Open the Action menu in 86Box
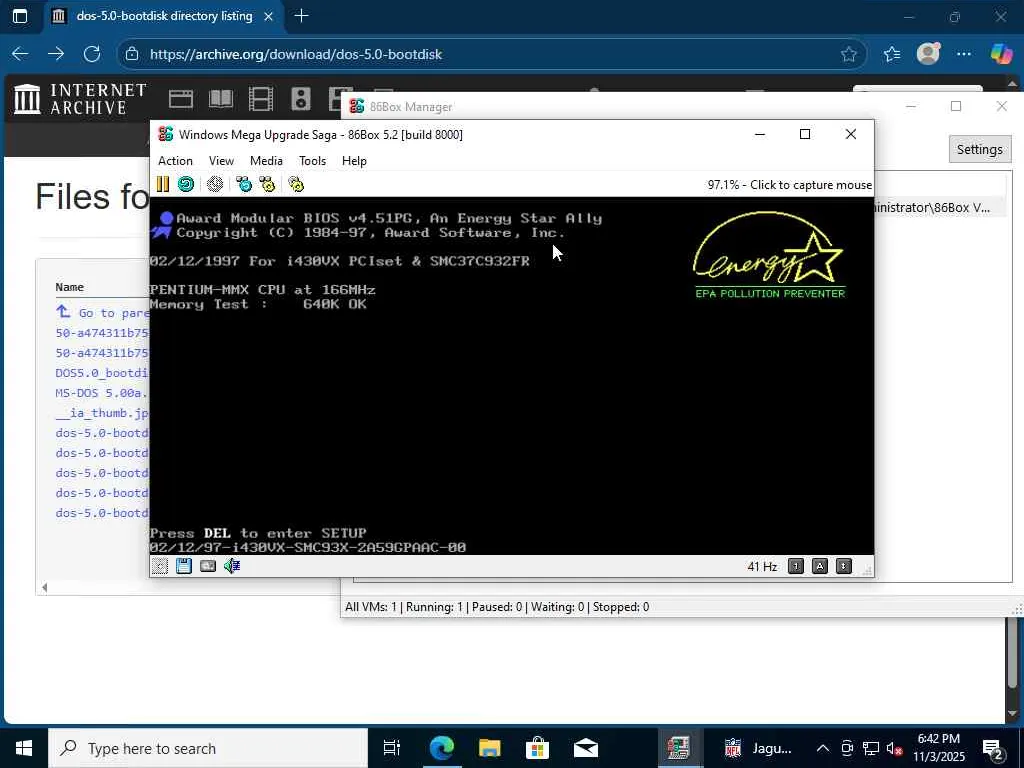This screenshot has width=1024, height=768. point(175,161)
